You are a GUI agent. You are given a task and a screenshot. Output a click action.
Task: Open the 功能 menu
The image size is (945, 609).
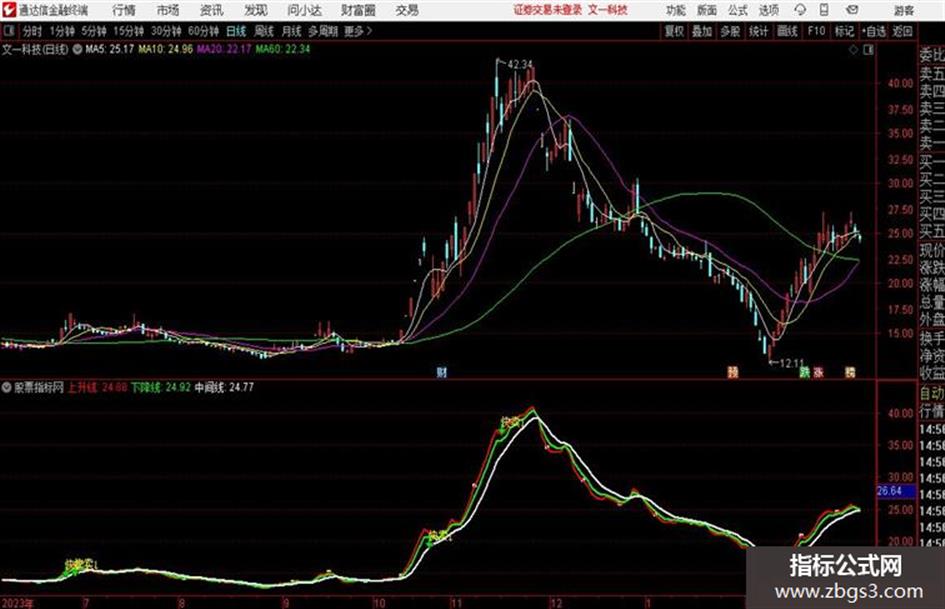click(x=676, y=10)
